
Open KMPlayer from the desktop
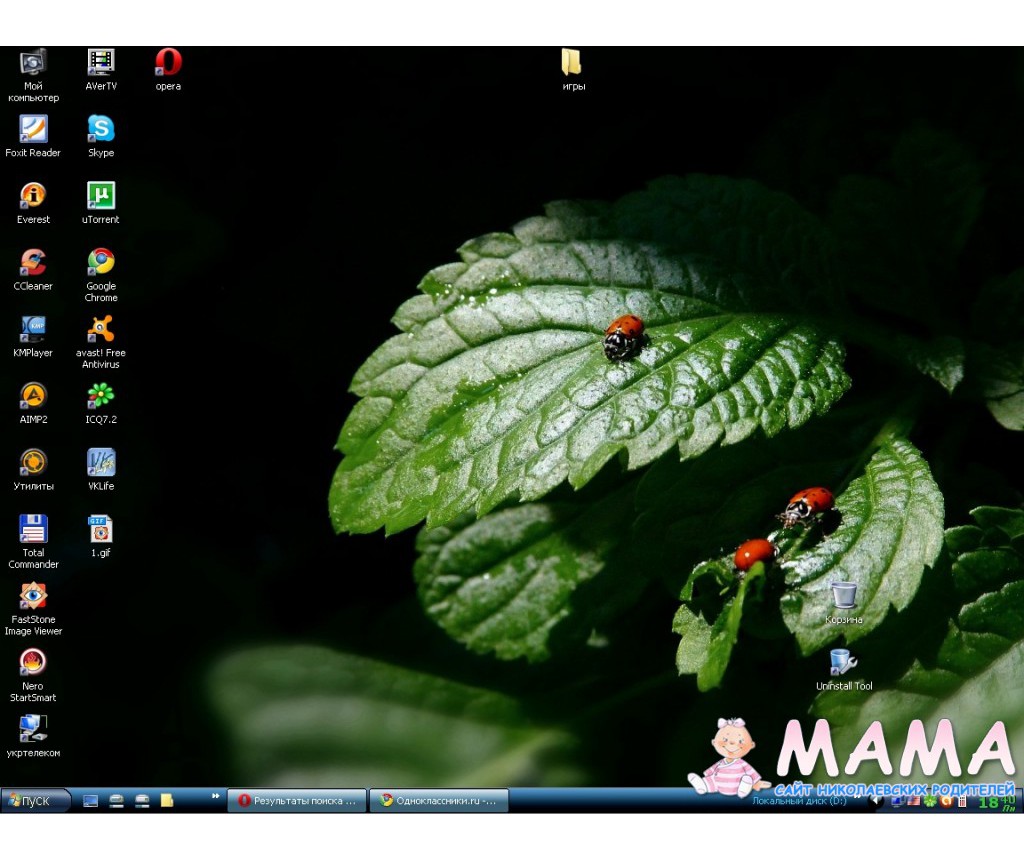(x=33, y=329)
